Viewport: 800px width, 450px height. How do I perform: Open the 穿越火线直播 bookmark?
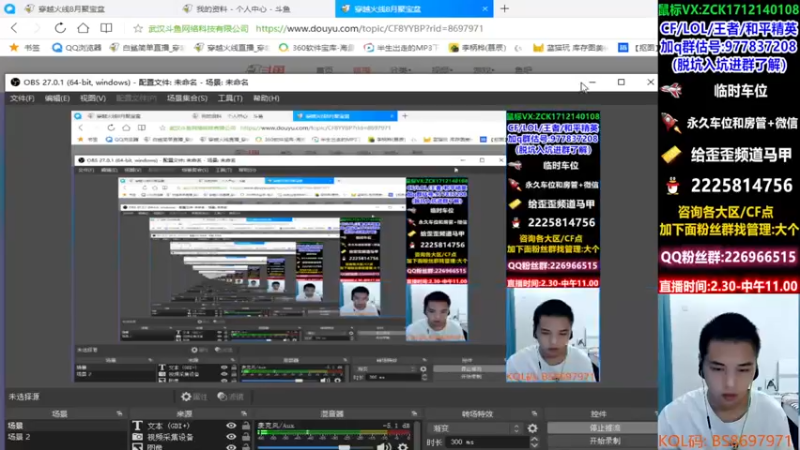coord(231,47)
